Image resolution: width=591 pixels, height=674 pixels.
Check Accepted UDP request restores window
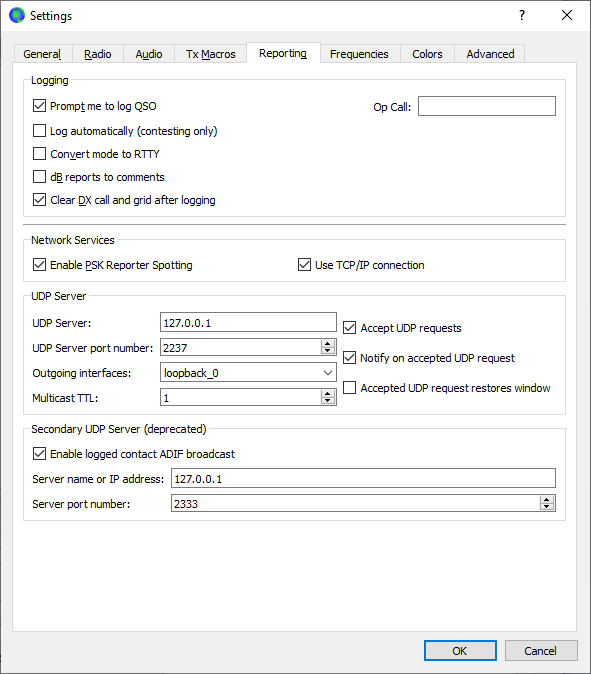click(349, 387)
